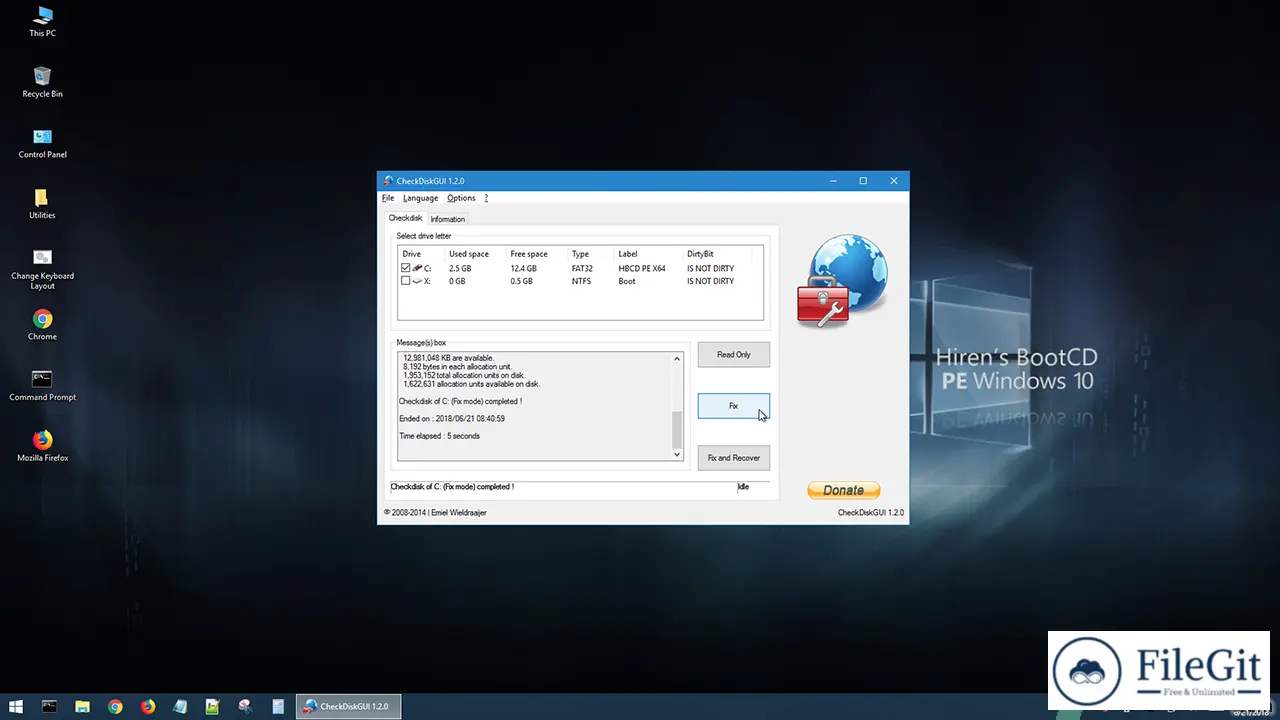This screenshot has height=720, width=1280.
Task: Click the Donate button
Action: pyautogui.click(x=843, y=490)
